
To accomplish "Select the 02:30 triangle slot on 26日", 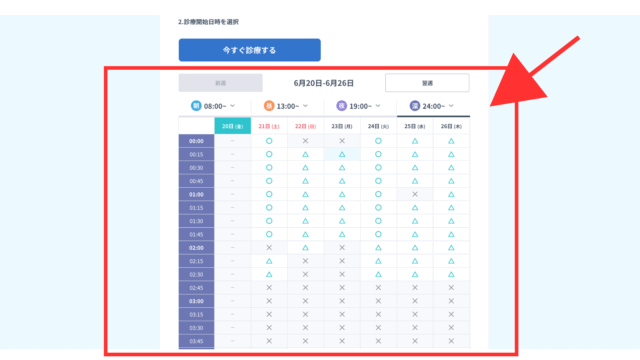I will [x=451, y=274].
